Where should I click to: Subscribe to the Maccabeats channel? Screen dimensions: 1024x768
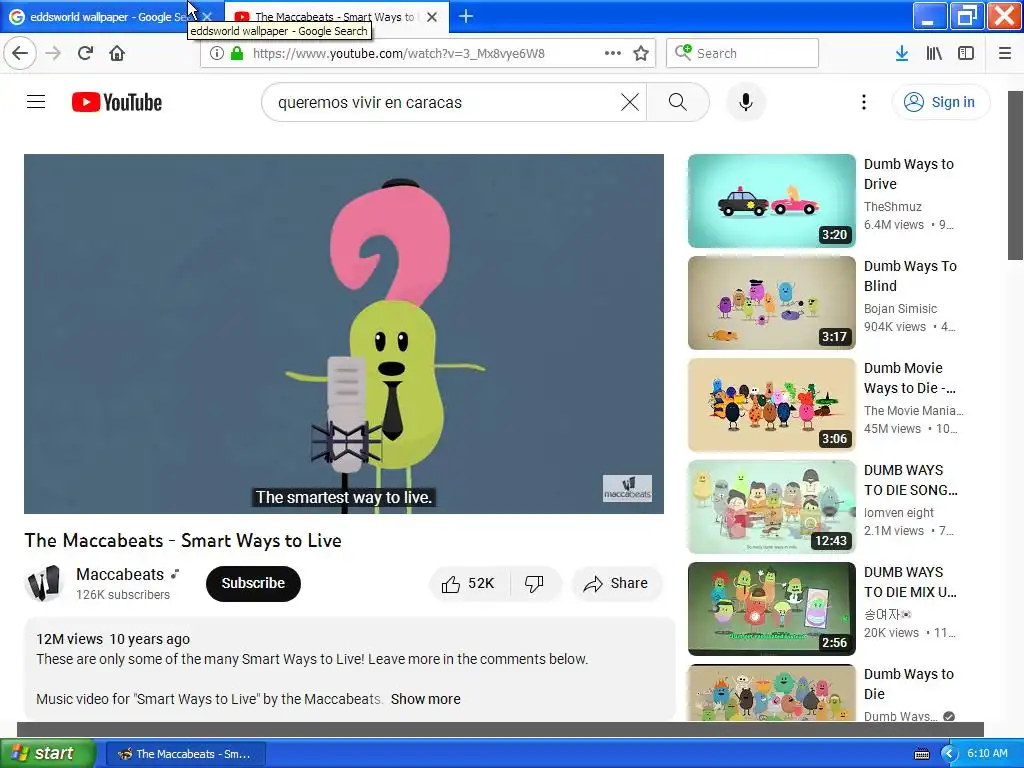[253, 583]
